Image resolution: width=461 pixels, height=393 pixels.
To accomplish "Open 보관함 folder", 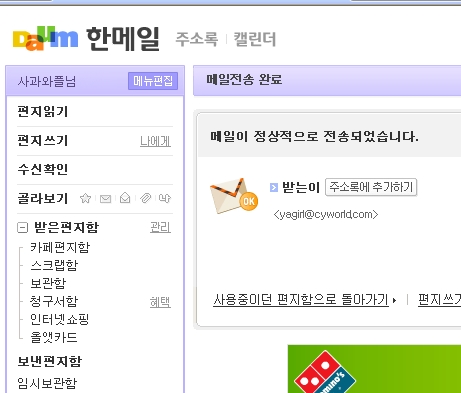I will (x=48, y=283).
